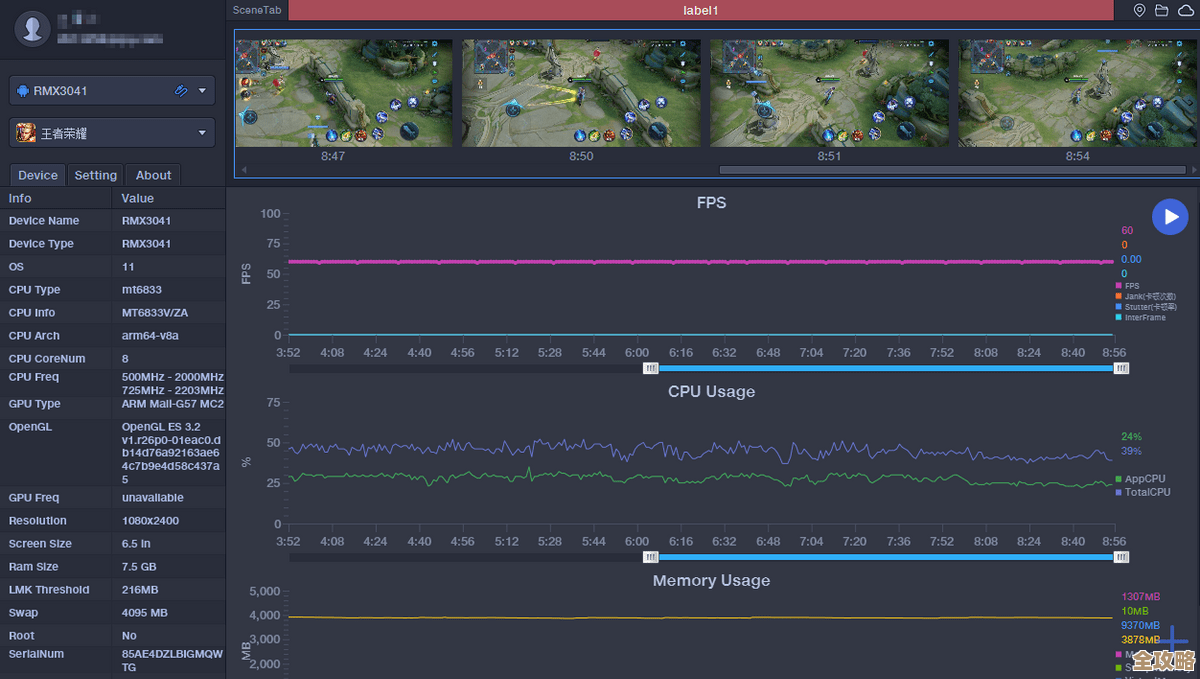Click the SceneTab label

pos(257,10)
